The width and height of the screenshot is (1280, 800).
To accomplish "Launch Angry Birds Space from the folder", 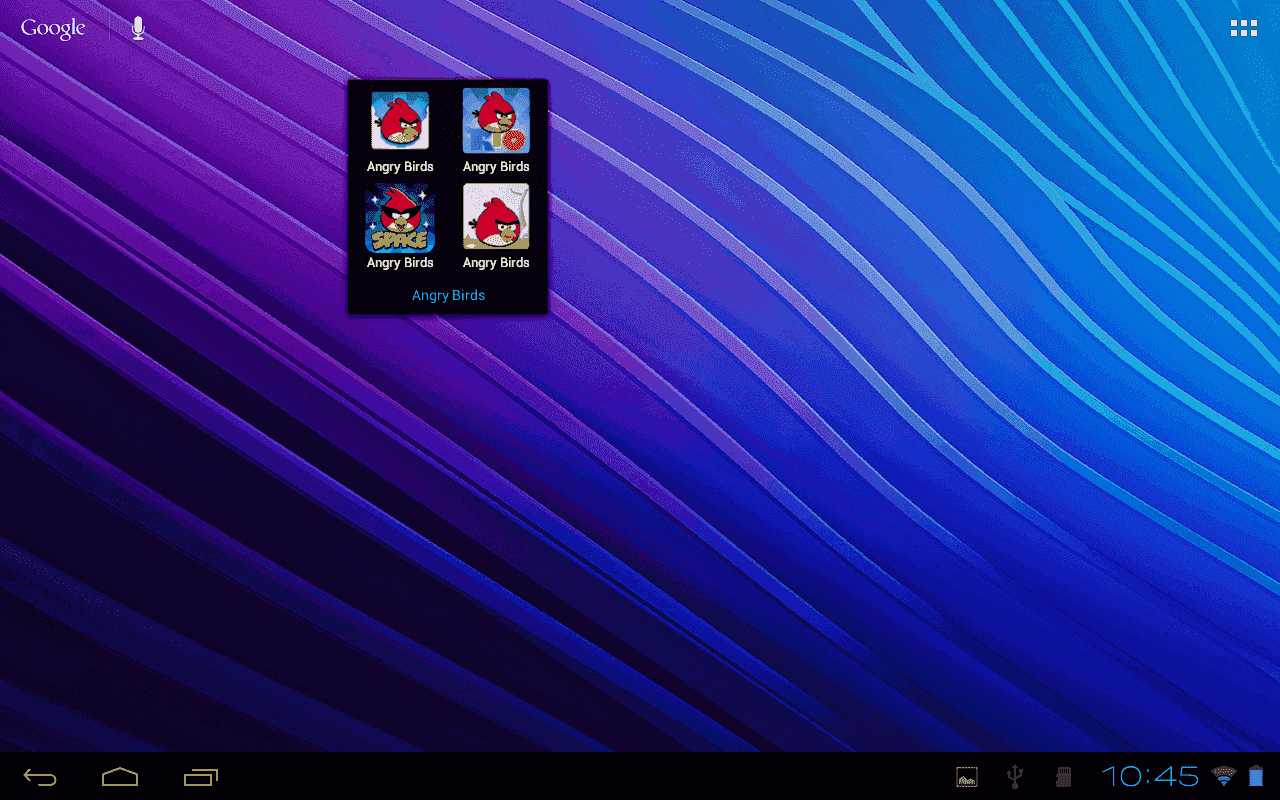I will click(x=400, y=217).
